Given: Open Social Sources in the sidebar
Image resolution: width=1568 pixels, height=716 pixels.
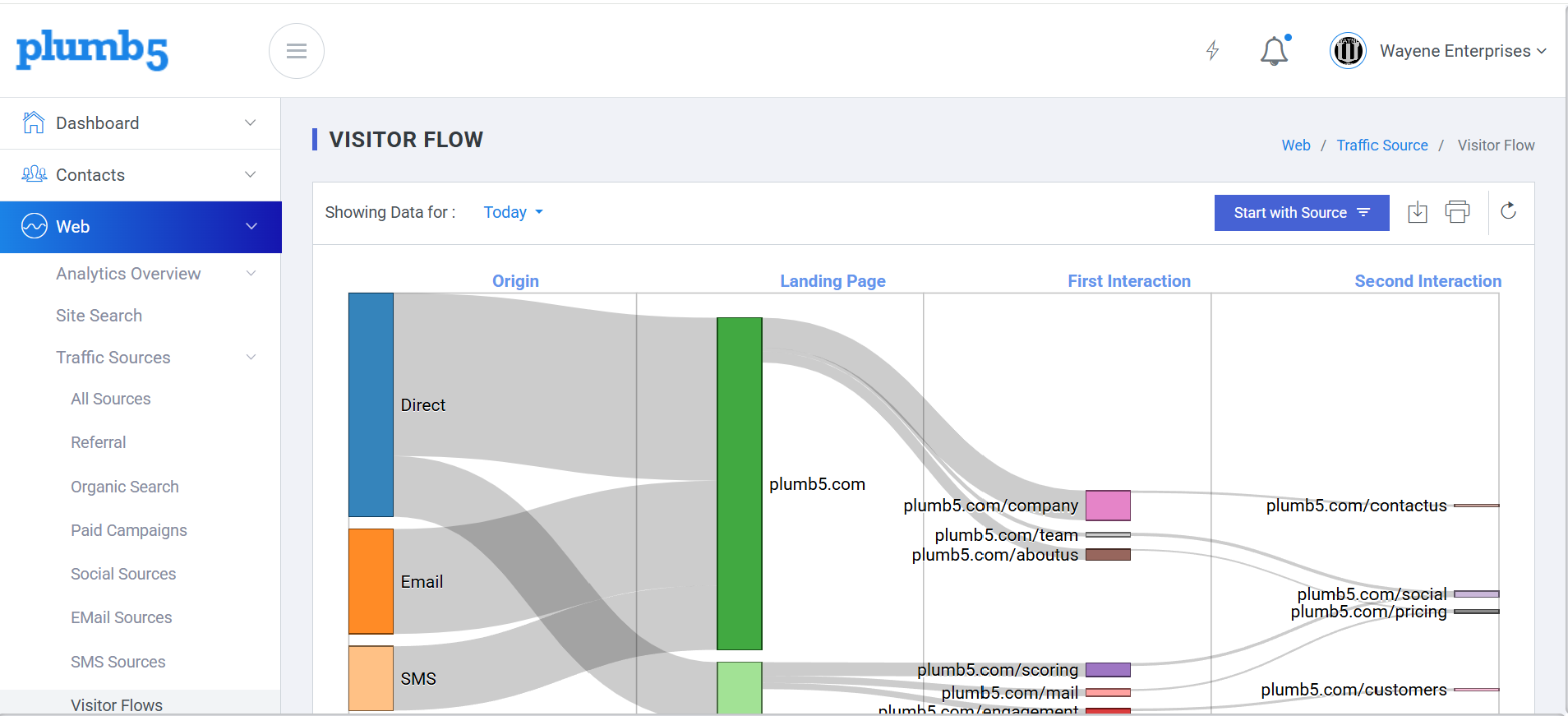Looking at the screenshot, I should [123, 574].
